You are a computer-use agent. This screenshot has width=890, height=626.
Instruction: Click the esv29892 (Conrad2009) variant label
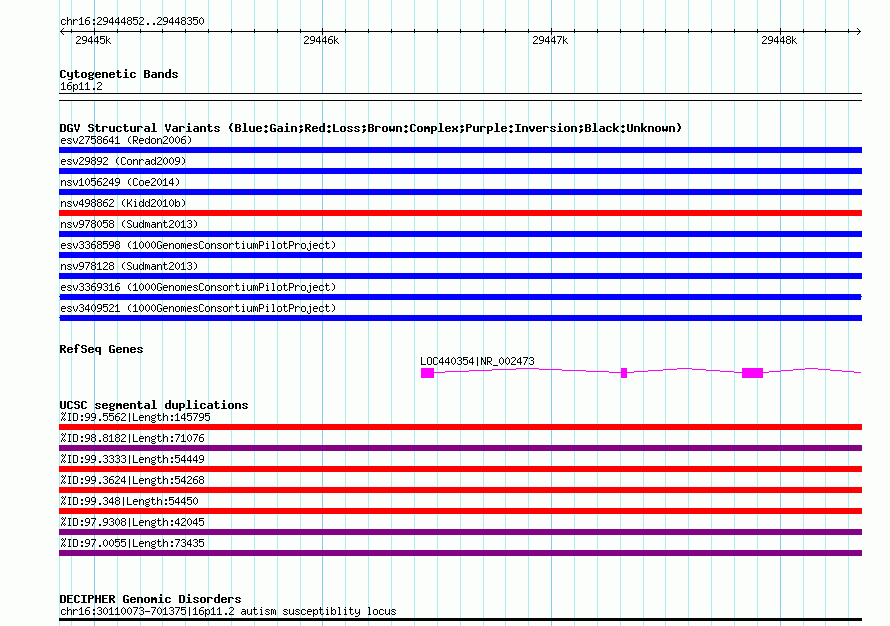coord(123,161)
